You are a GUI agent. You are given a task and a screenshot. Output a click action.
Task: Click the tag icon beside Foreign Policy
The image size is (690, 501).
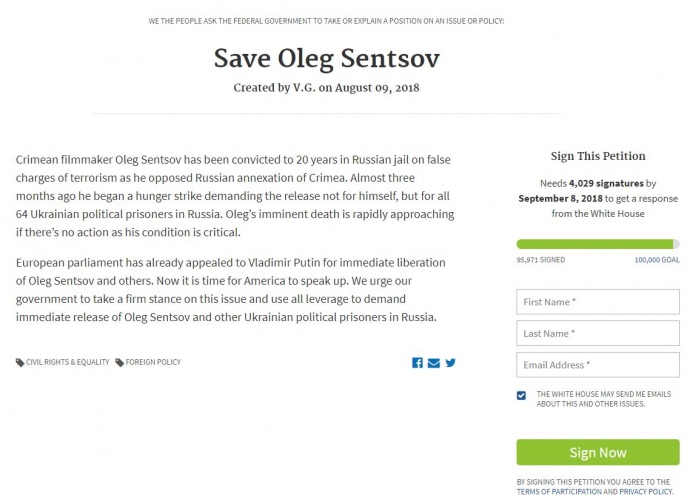[x=120, y=362]
